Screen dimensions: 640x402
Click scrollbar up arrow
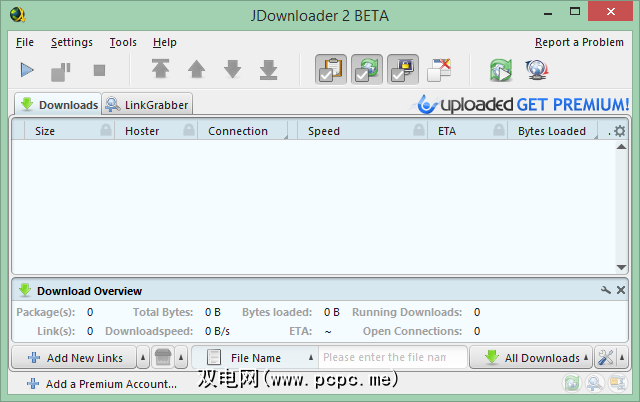621,147
